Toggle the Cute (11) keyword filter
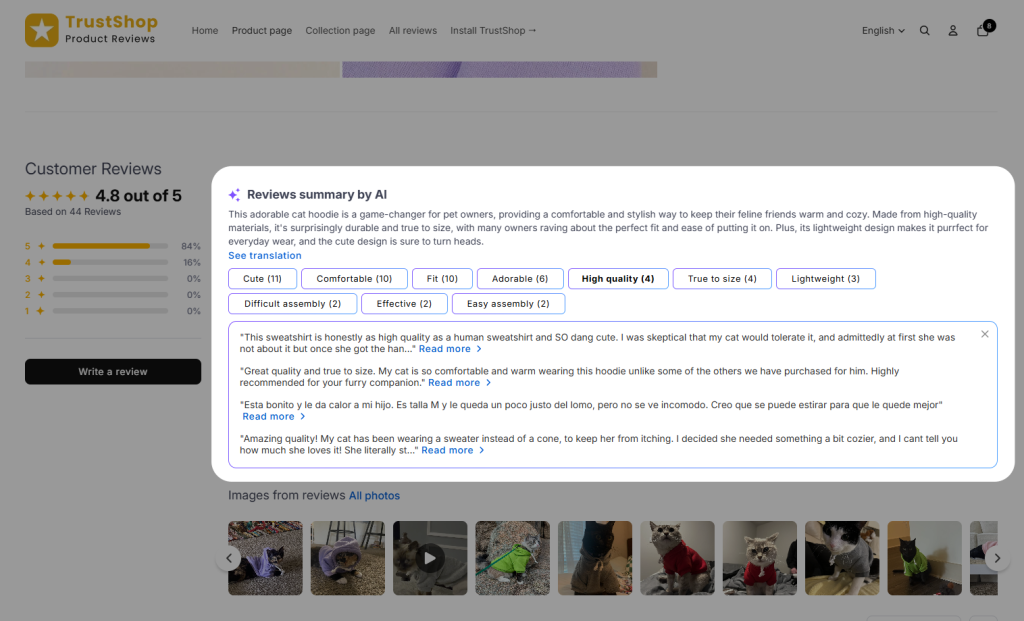The image size is (1024, 621). point(262,279)
